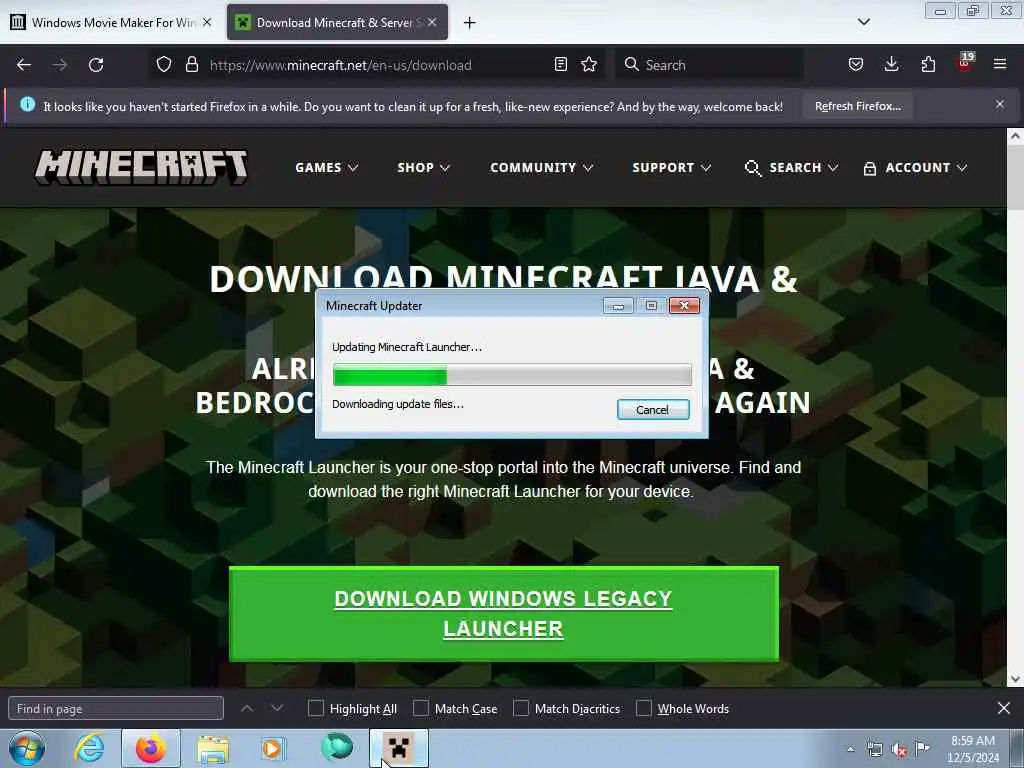1024x768 pixels.
Task: Reload the page with refresh icon
Action: click(x=96, y=65)
